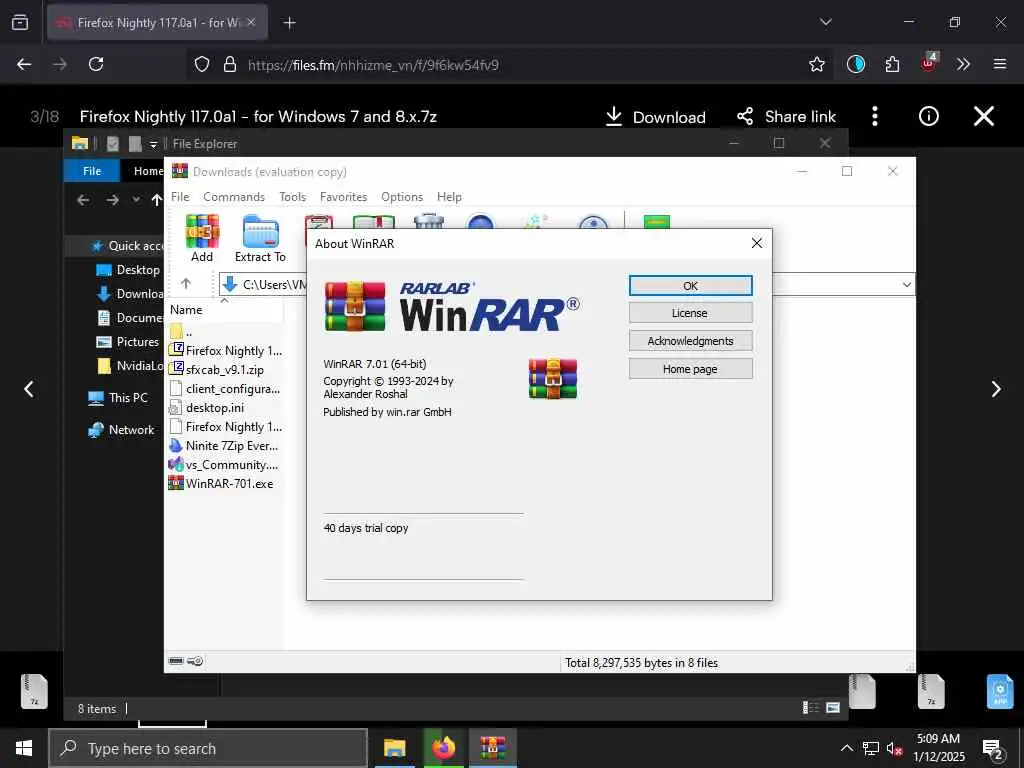Open Firefox hamburger application menu
This screenshot has width=1024, height=768.
point(999,64)
